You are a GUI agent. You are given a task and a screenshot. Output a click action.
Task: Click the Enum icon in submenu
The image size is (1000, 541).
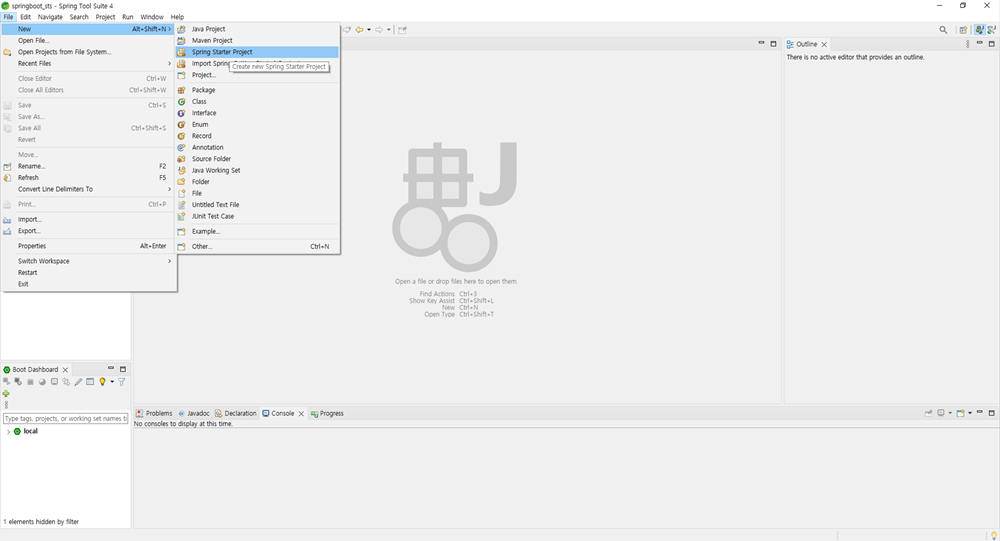pyautogui.click(x=182, y=124)
